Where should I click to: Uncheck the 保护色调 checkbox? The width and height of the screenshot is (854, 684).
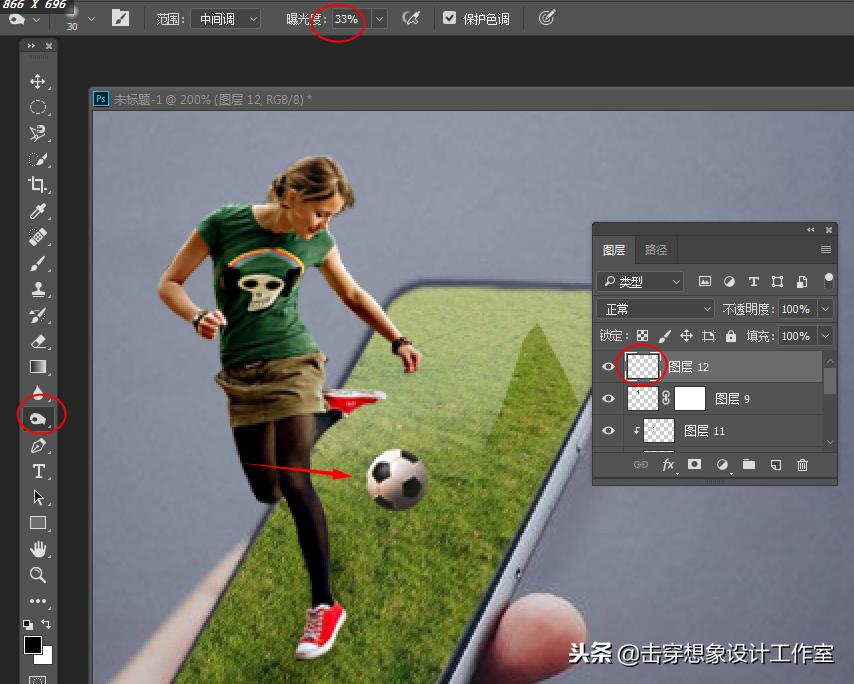point(449,18)
